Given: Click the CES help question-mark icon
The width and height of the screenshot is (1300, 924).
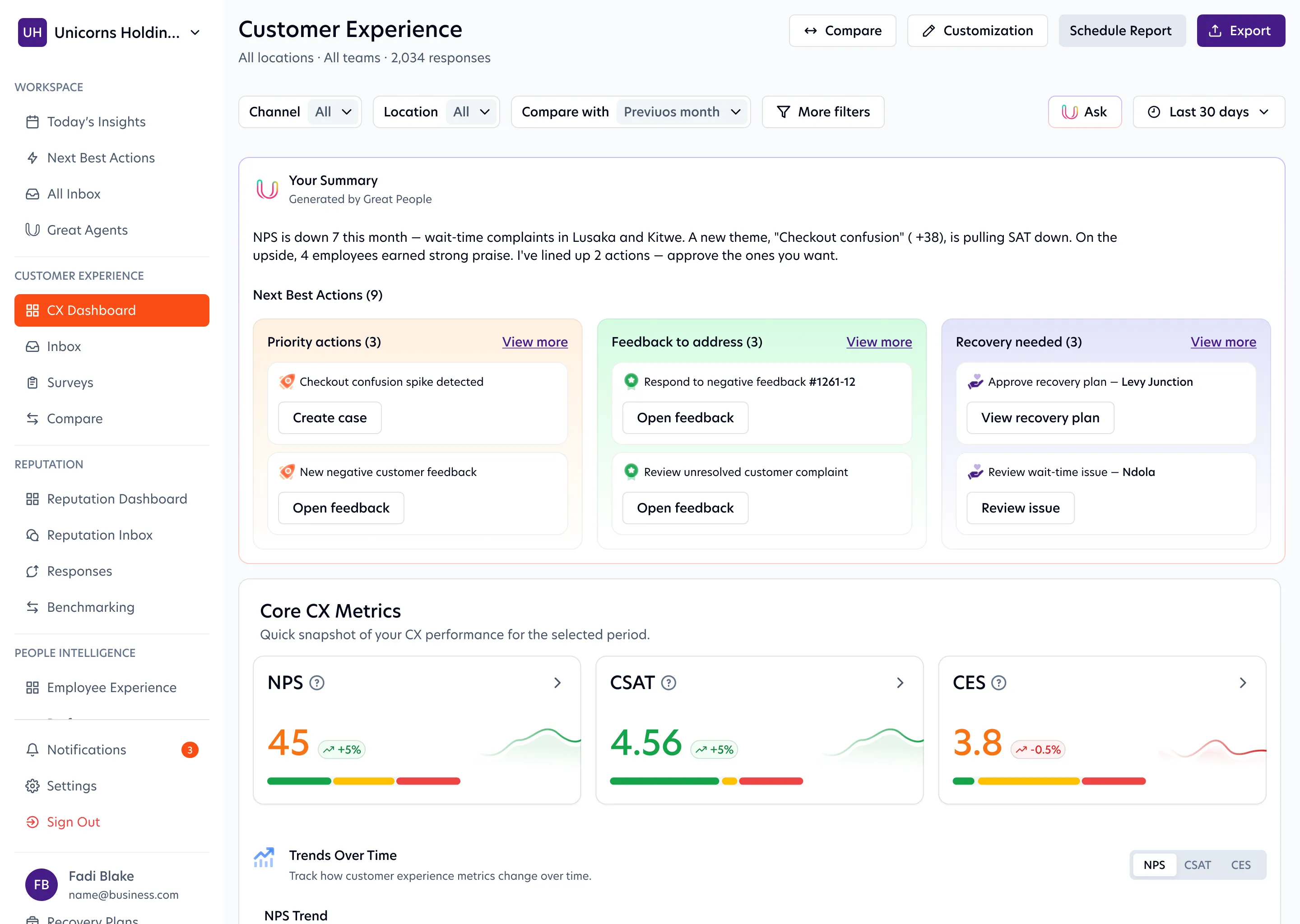Looking at the screenshot, I should pyautogui.click(x=998, y=682).
